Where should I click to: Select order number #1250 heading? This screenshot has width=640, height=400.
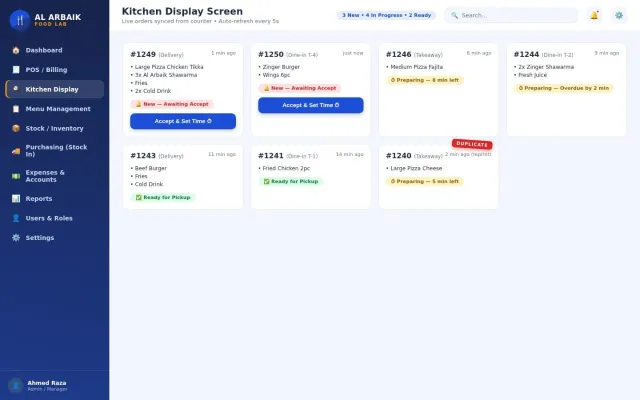[271, 54]
